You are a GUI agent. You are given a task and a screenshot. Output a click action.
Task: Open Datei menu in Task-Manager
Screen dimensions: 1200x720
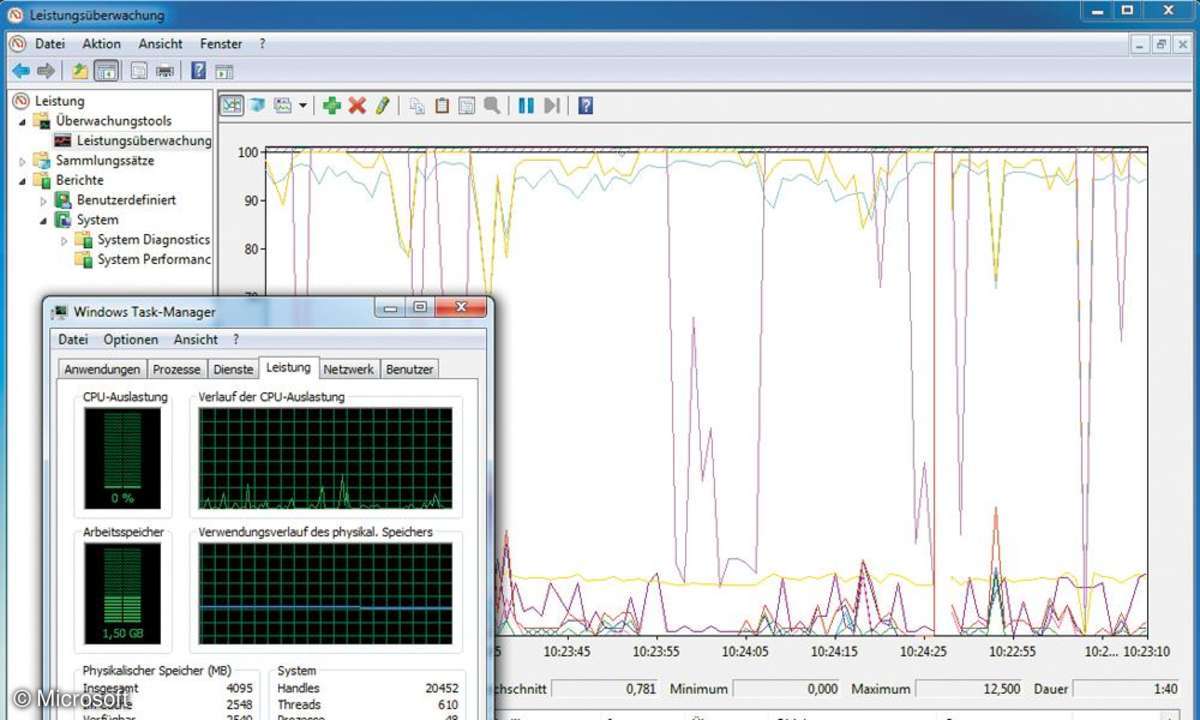[73, 339]
